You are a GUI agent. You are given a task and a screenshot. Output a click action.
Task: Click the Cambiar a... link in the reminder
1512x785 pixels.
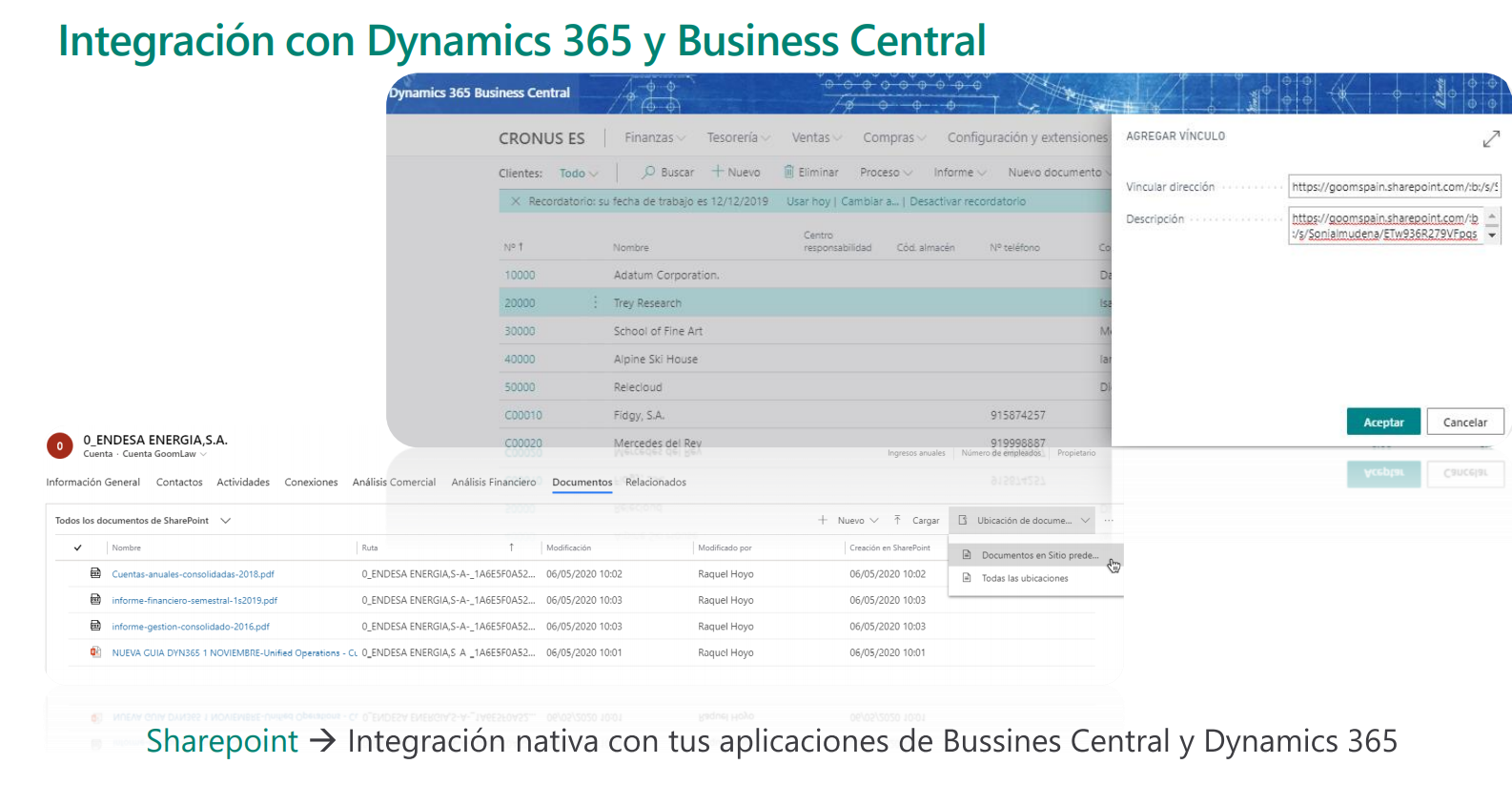[x=869, y=201]
